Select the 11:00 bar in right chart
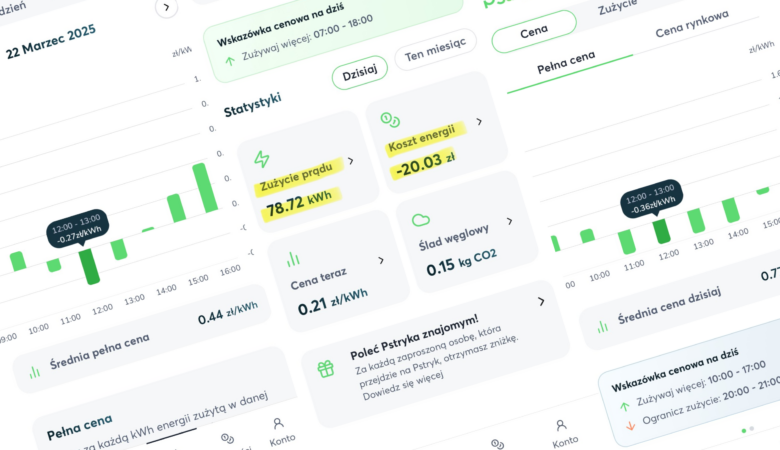This screenshot has width=780, height=450. pyautogui.click(x=627, y=242)
